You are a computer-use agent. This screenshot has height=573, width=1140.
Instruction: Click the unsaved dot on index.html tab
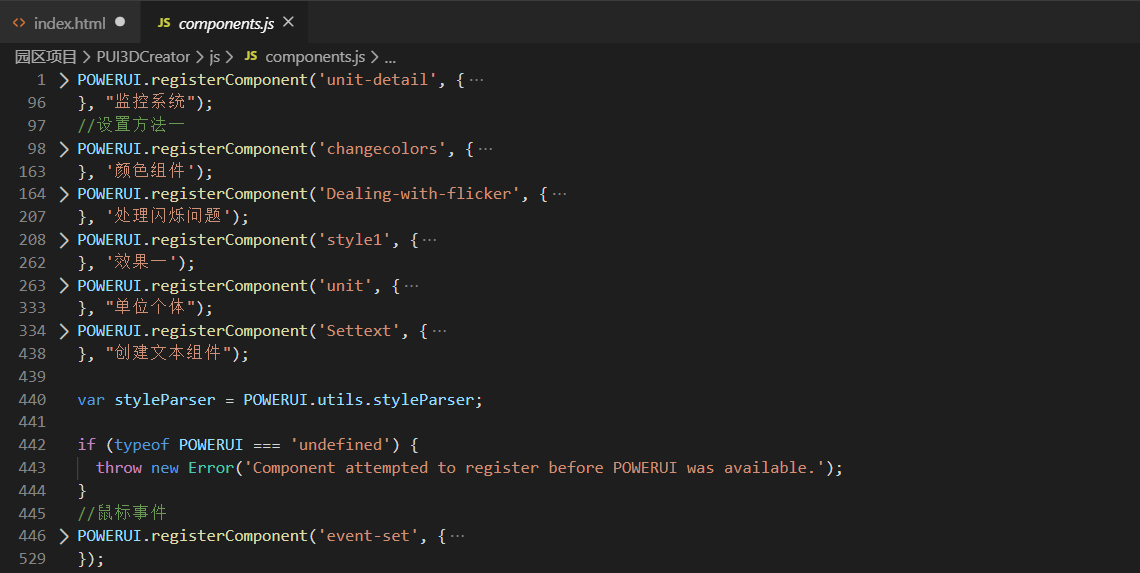point(121,22)
